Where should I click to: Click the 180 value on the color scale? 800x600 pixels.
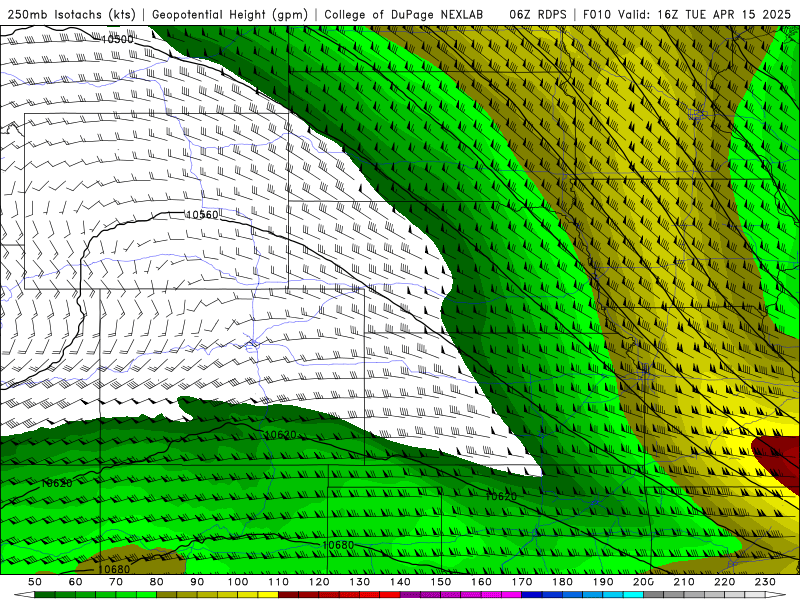562,582
